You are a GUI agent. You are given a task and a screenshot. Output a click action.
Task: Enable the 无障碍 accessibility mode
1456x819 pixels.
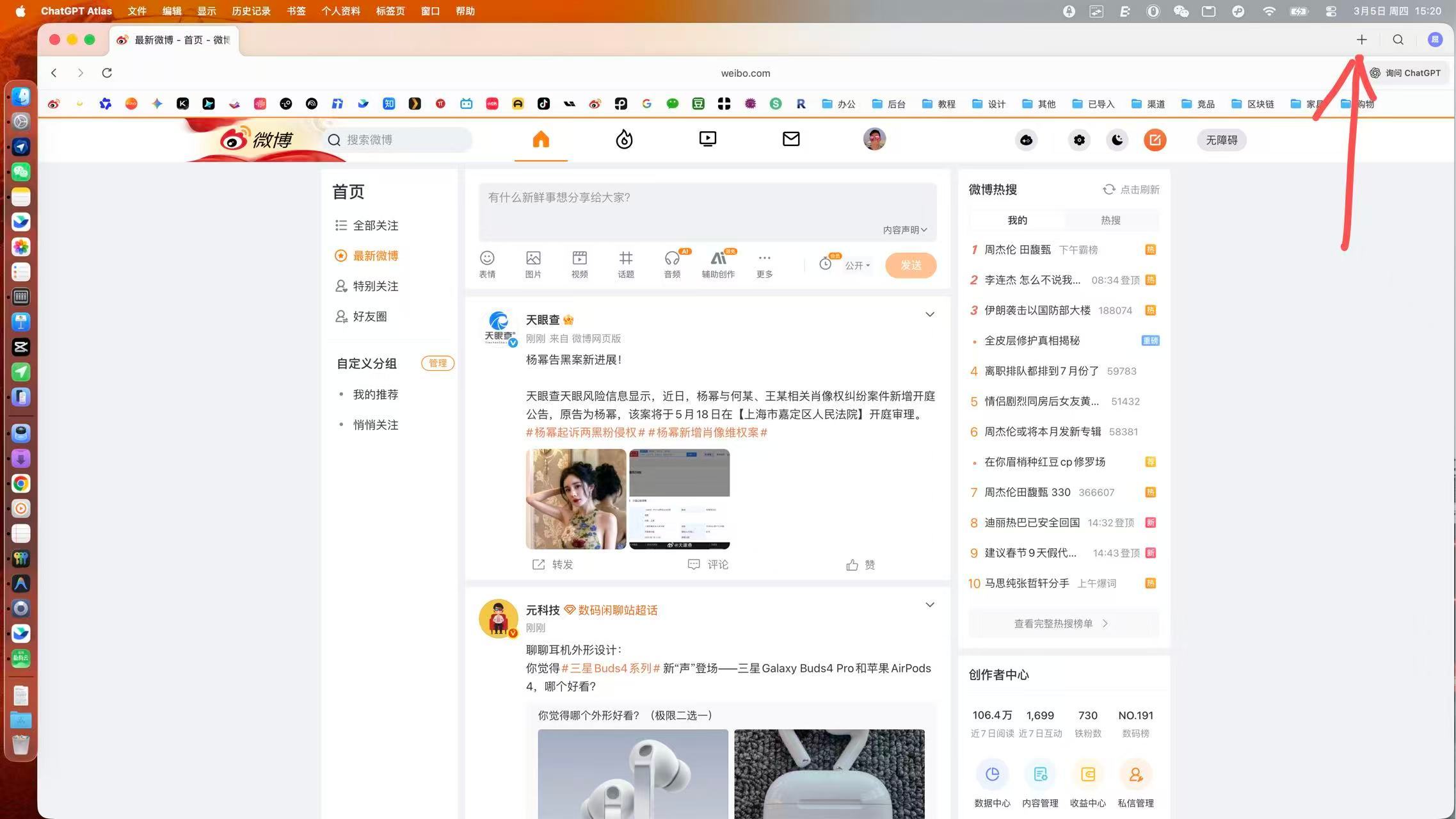[x=1221, y=140]
